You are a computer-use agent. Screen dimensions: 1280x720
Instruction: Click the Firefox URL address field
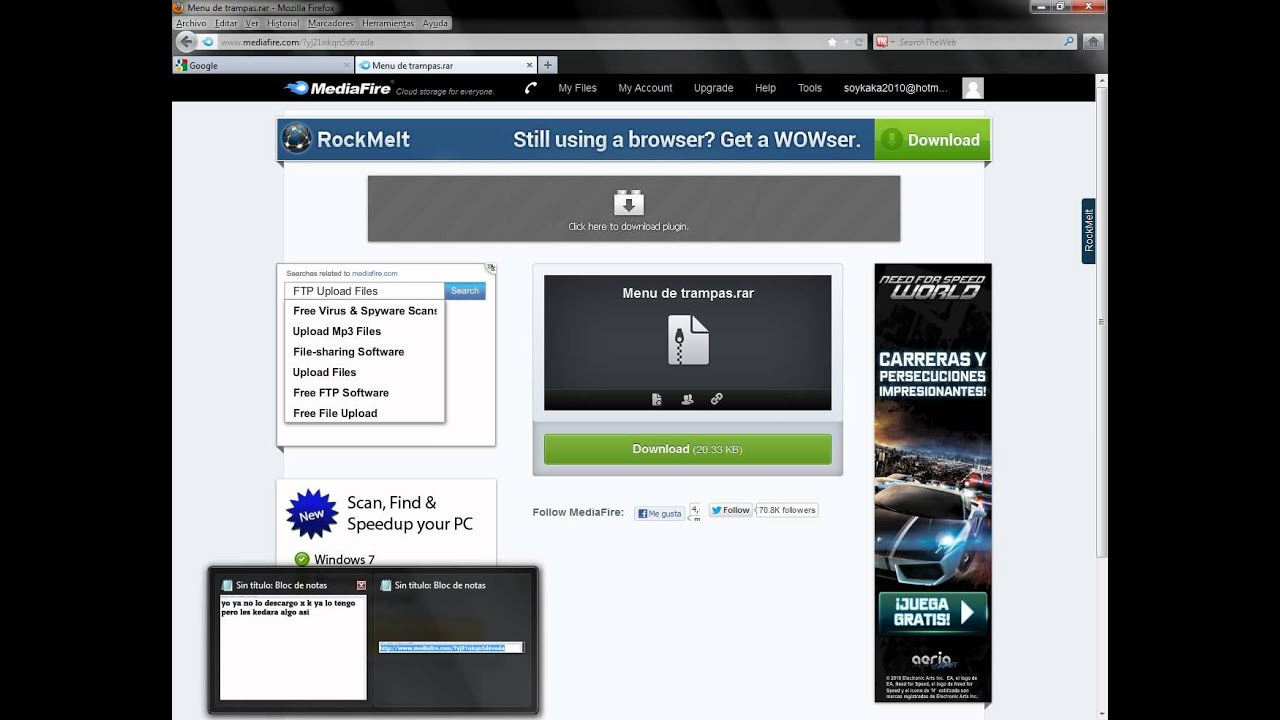[x=520, y=42]
